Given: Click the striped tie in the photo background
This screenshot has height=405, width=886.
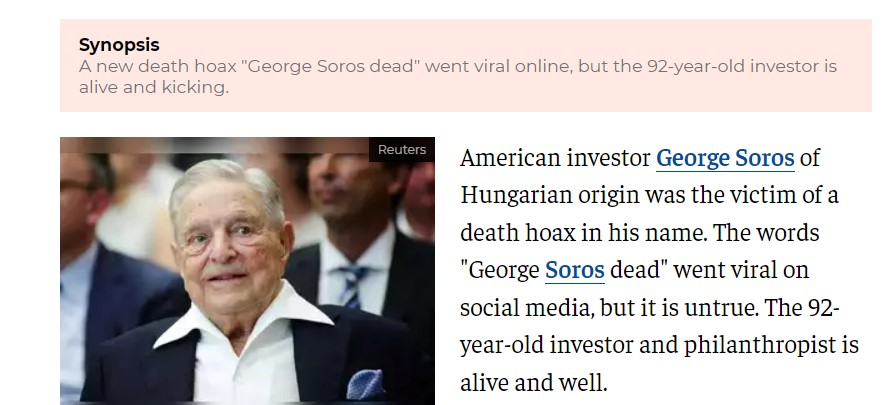Looking at the screenshot, I should [351, 283].
